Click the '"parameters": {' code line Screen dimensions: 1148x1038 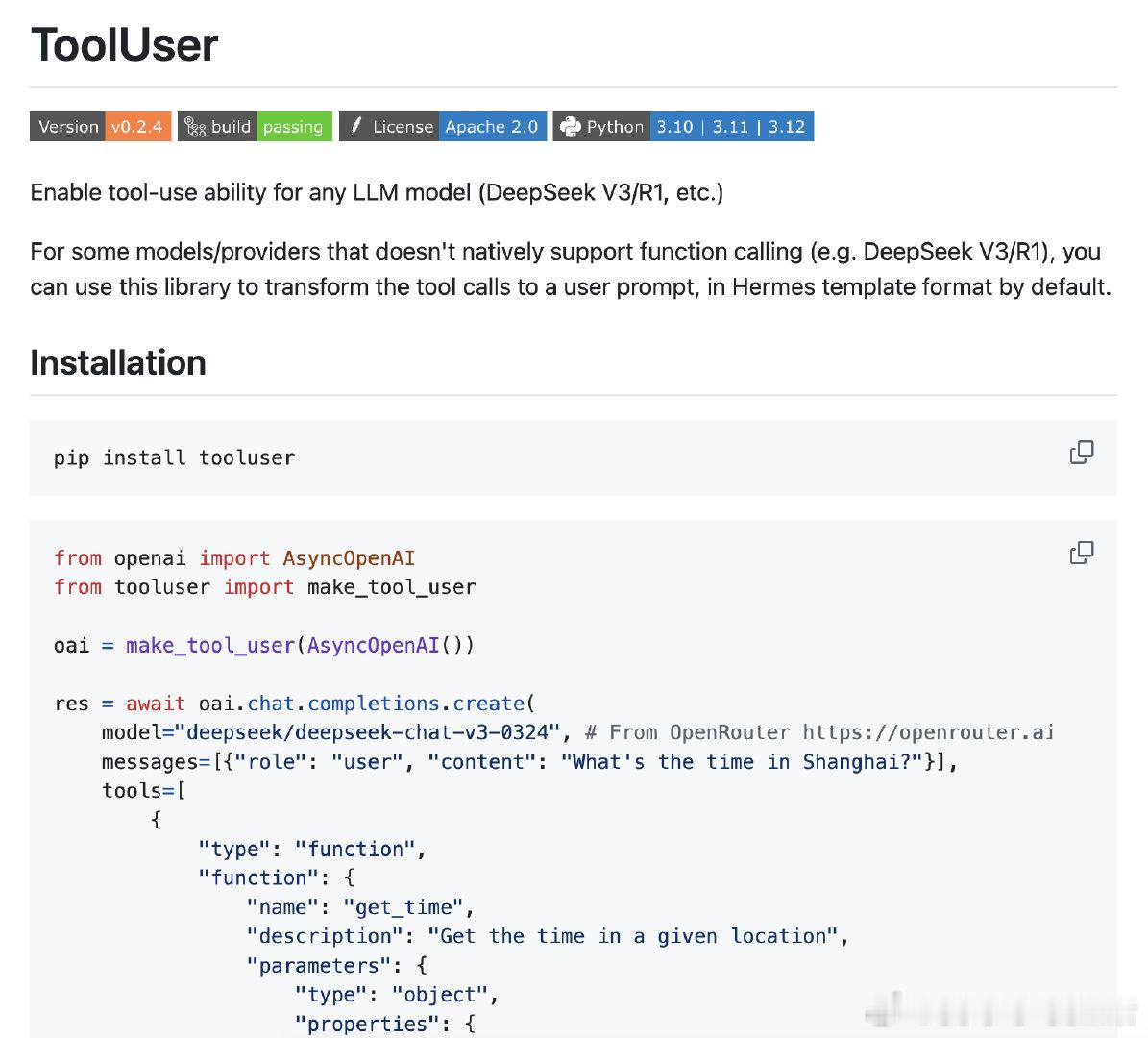point(337,966)
